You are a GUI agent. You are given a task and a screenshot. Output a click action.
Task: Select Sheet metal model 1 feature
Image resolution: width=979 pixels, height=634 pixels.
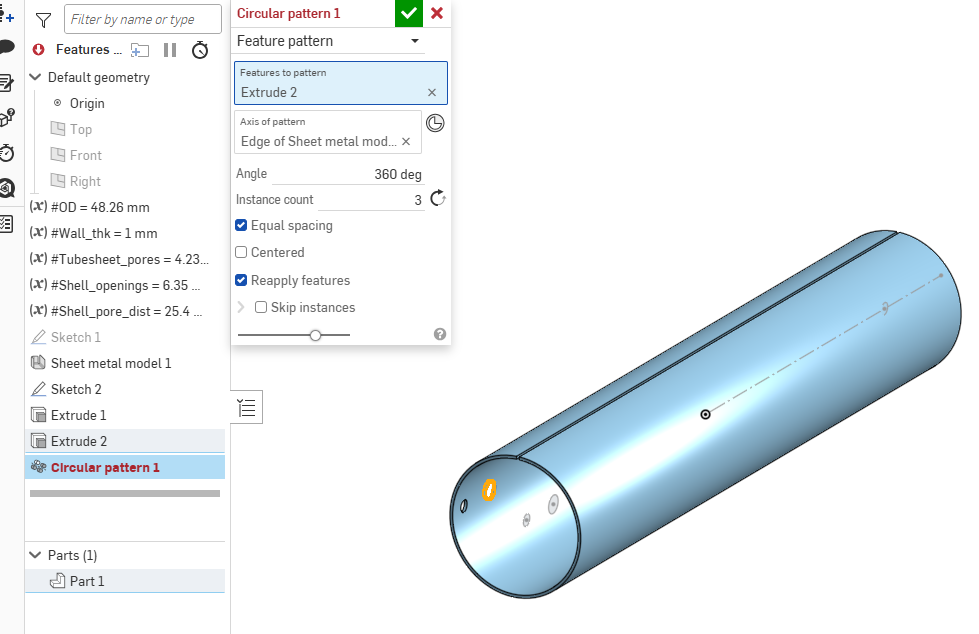(x=111, y=363)
